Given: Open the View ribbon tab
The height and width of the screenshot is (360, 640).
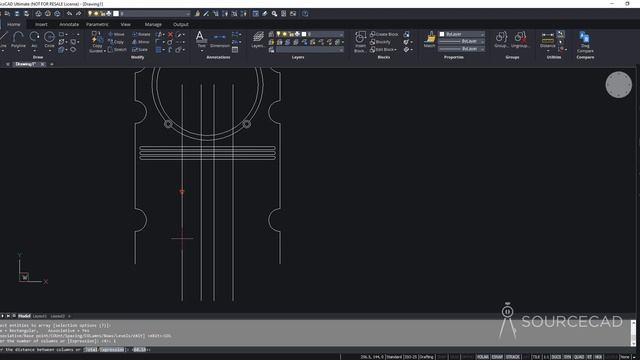Looking at the screenshot, I should [x=125, y=24].
